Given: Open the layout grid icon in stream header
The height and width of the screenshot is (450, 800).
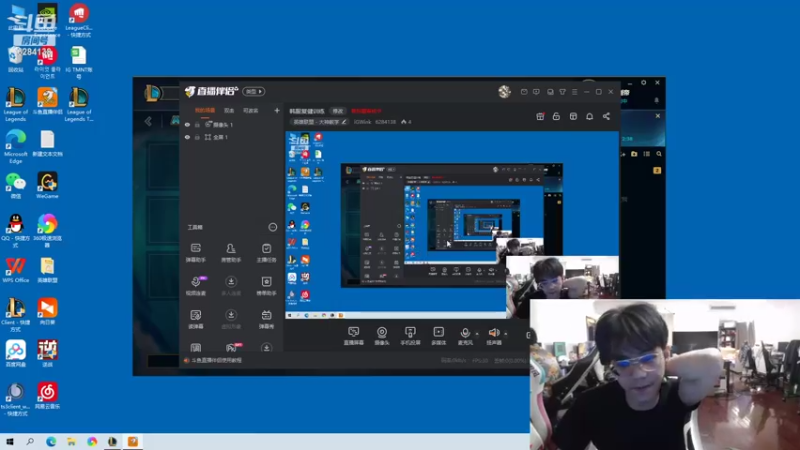Looking at the screenshot, I should tap(573, 116).
